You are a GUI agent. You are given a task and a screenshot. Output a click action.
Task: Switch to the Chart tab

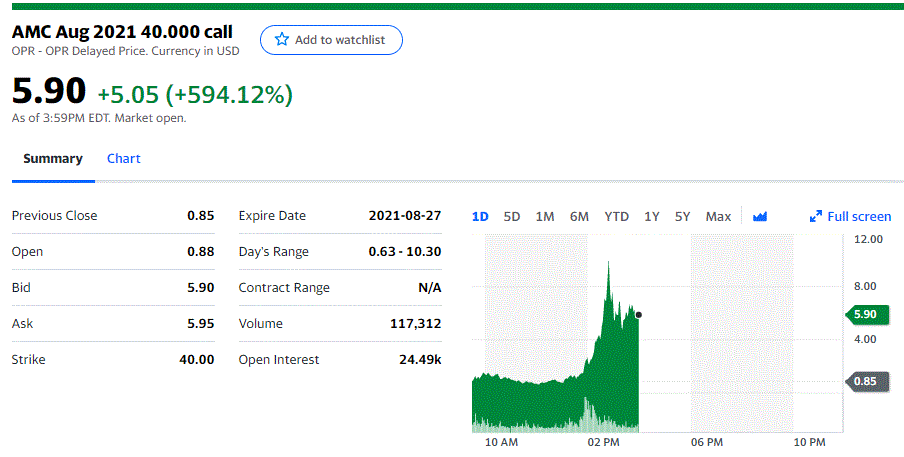(123, 158)
